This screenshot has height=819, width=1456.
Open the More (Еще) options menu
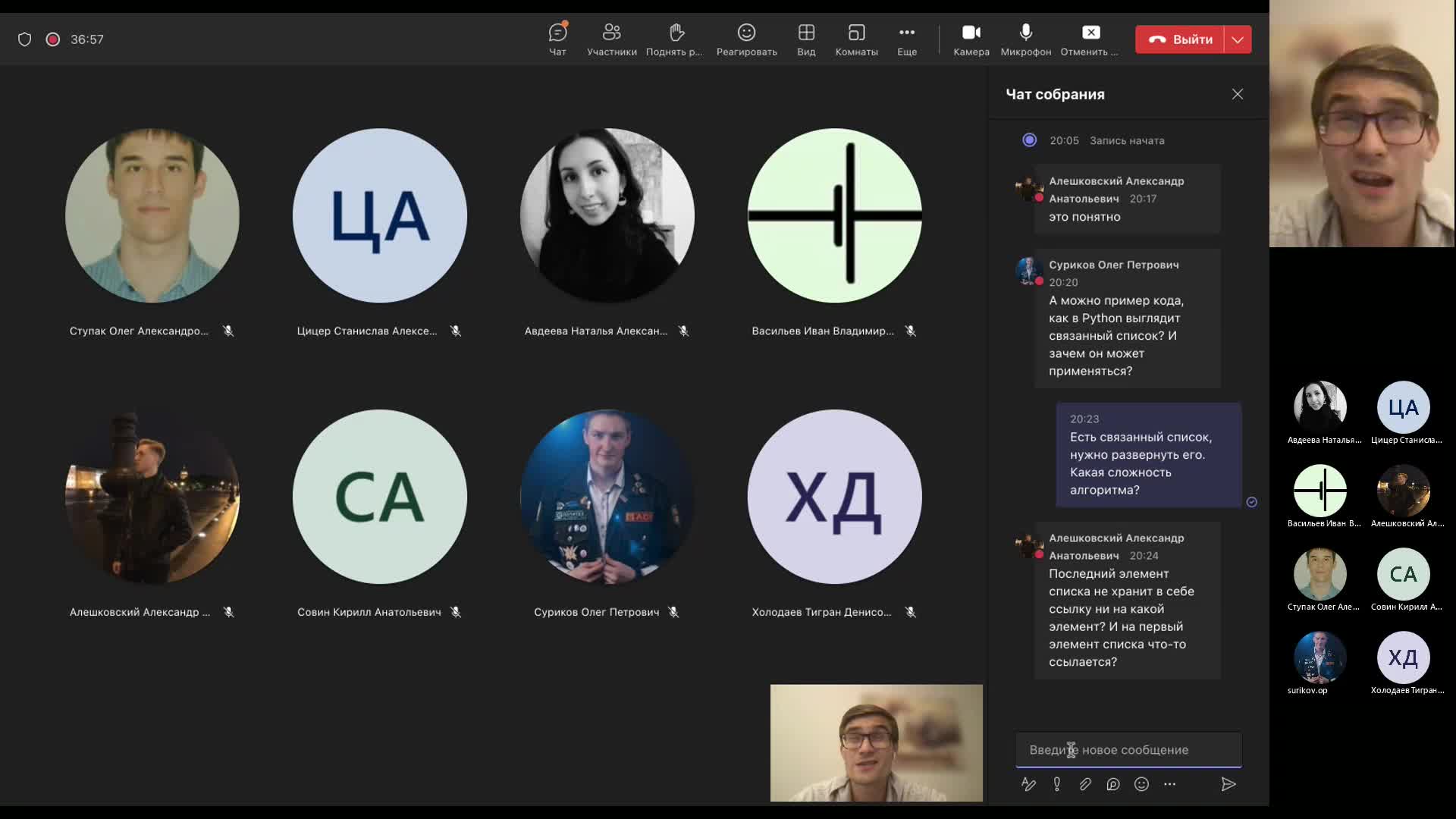[x=907, y=39]
